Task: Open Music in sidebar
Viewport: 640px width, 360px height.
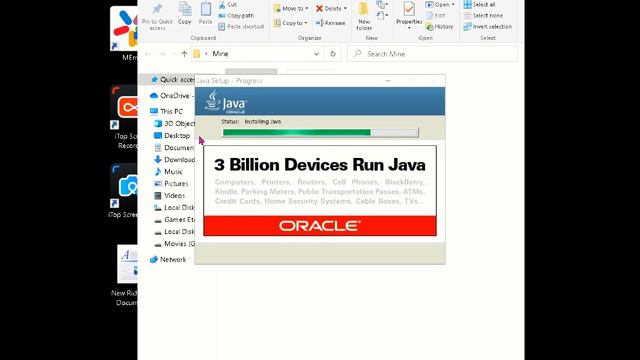Action: pos(169,172)
